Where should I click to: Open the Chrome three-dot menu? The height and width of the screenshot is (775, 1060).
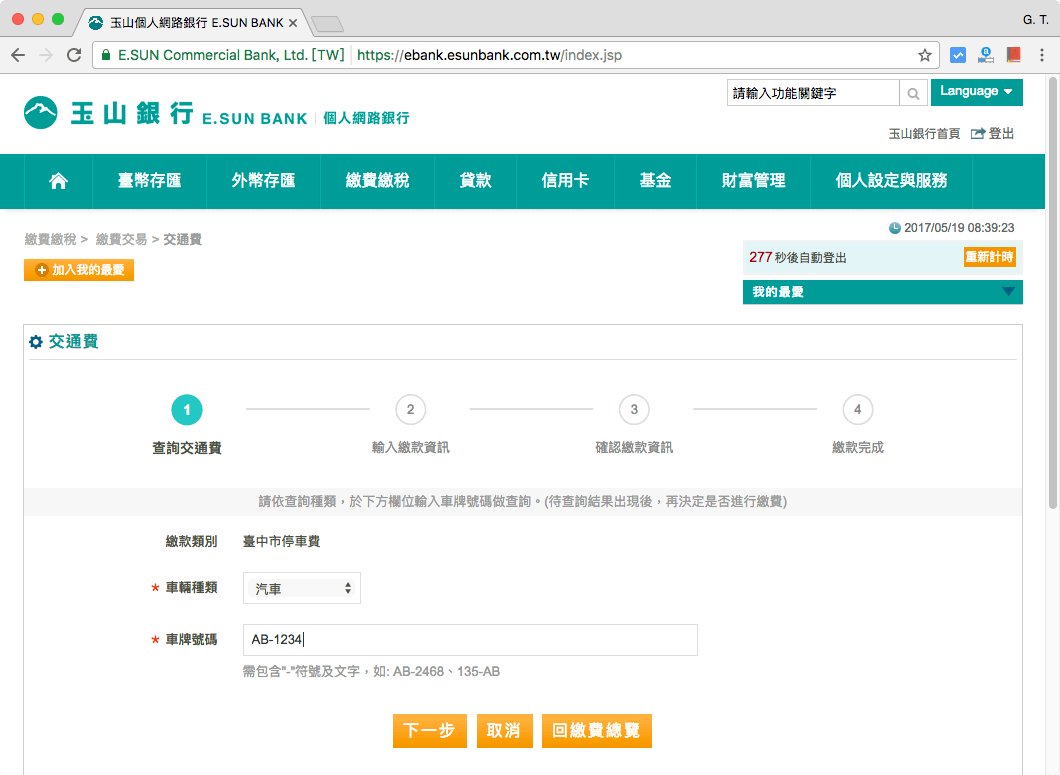click(1042, 55)
